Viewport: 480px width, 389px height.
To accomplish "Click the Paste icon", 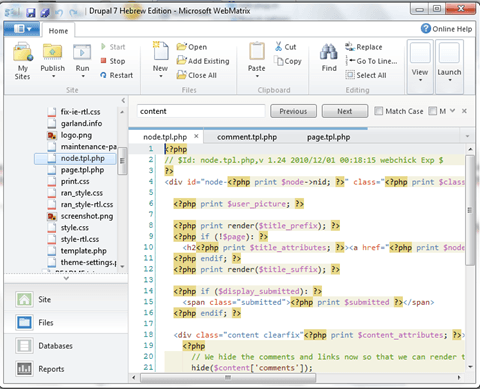I will [257, 51].
